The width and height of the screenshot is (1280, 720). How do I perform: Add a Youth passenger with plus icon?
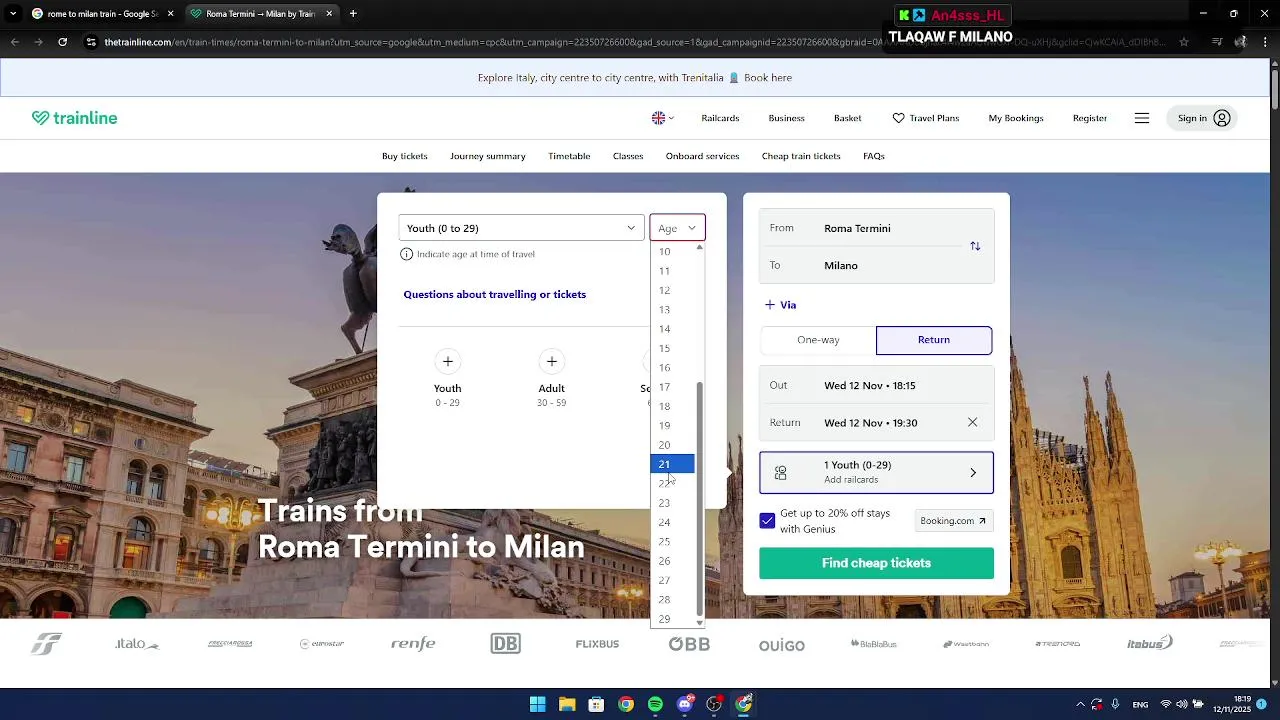[x=448, y=361]
